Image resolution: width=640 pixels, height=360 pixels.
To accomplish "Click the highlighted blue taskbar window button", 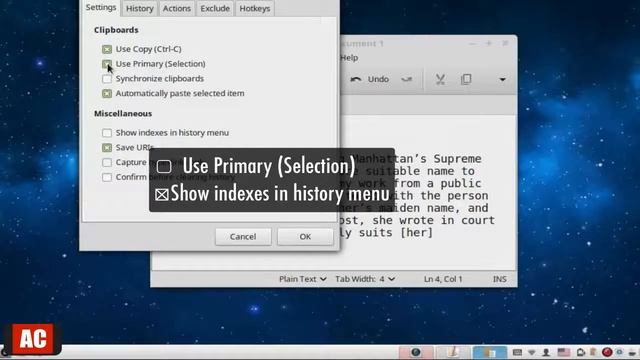I will tap(490, 352).
